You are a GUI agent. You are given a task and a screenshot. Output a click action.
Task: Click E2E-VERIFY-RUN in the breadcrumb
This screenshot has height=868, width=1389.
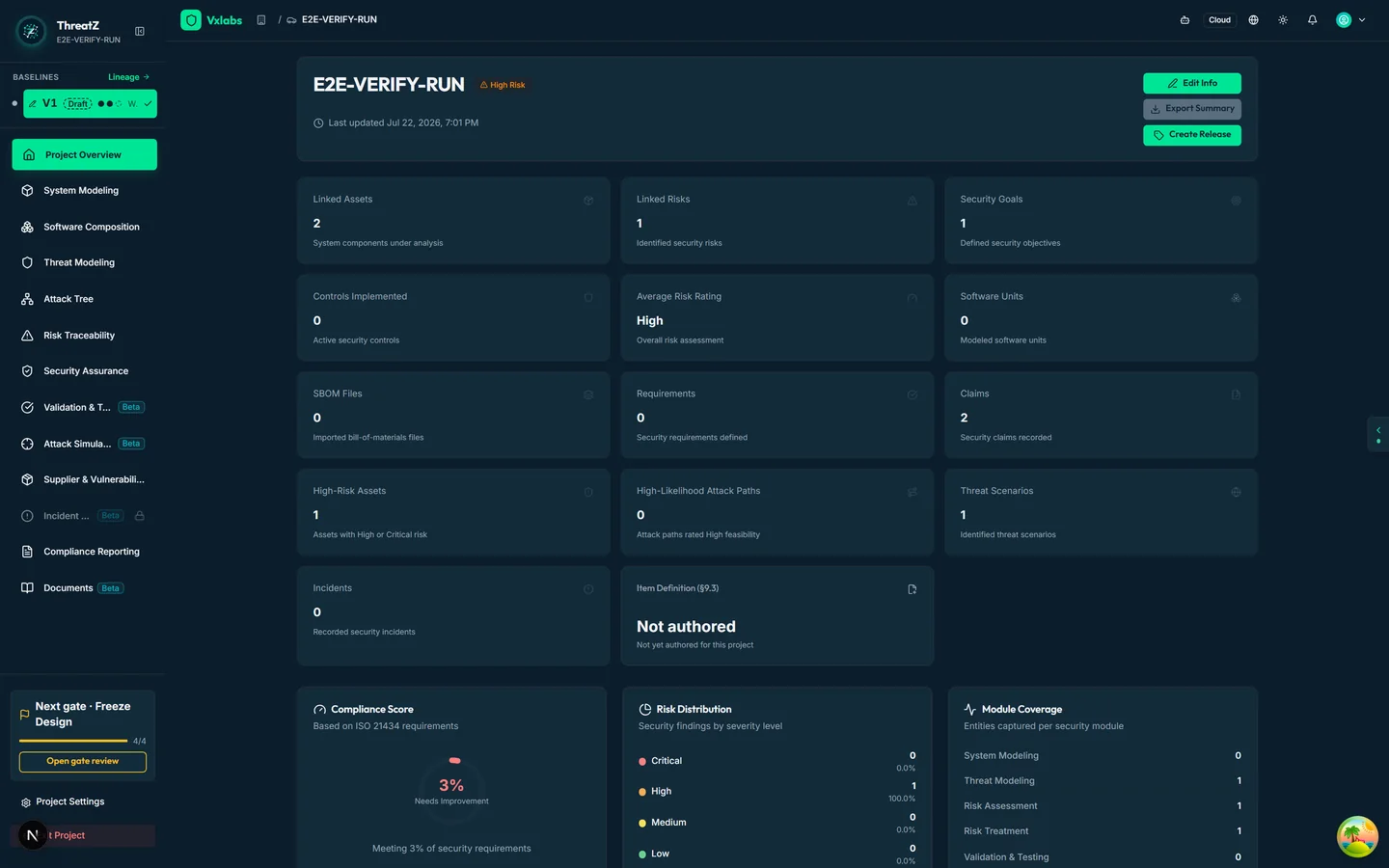pyautogui.click(x=340, y=20)
